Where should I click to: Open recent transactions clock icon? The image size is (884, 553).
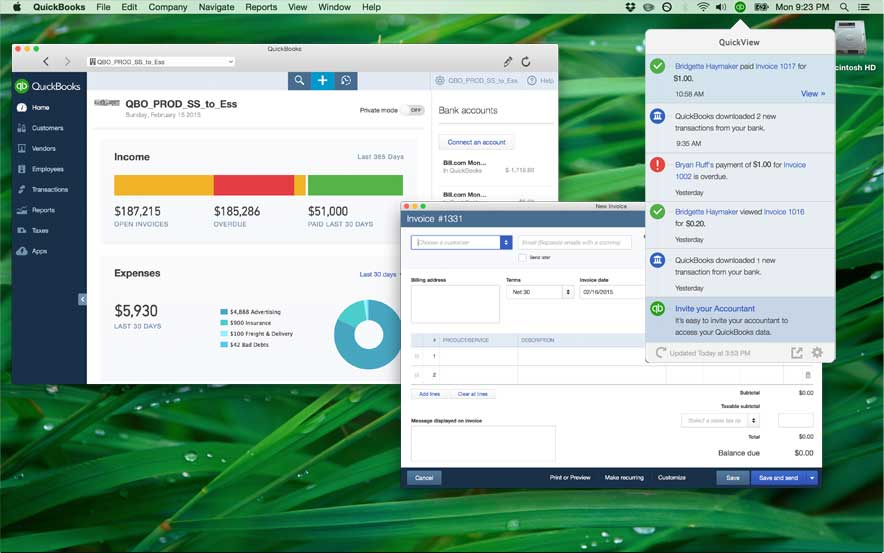click(x=346, y=81)
